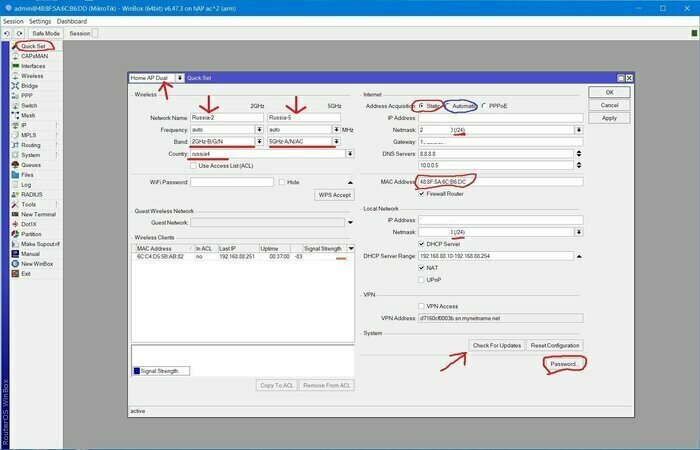
Task: Open the Bridge section
Action: click(x=29, y=86)
